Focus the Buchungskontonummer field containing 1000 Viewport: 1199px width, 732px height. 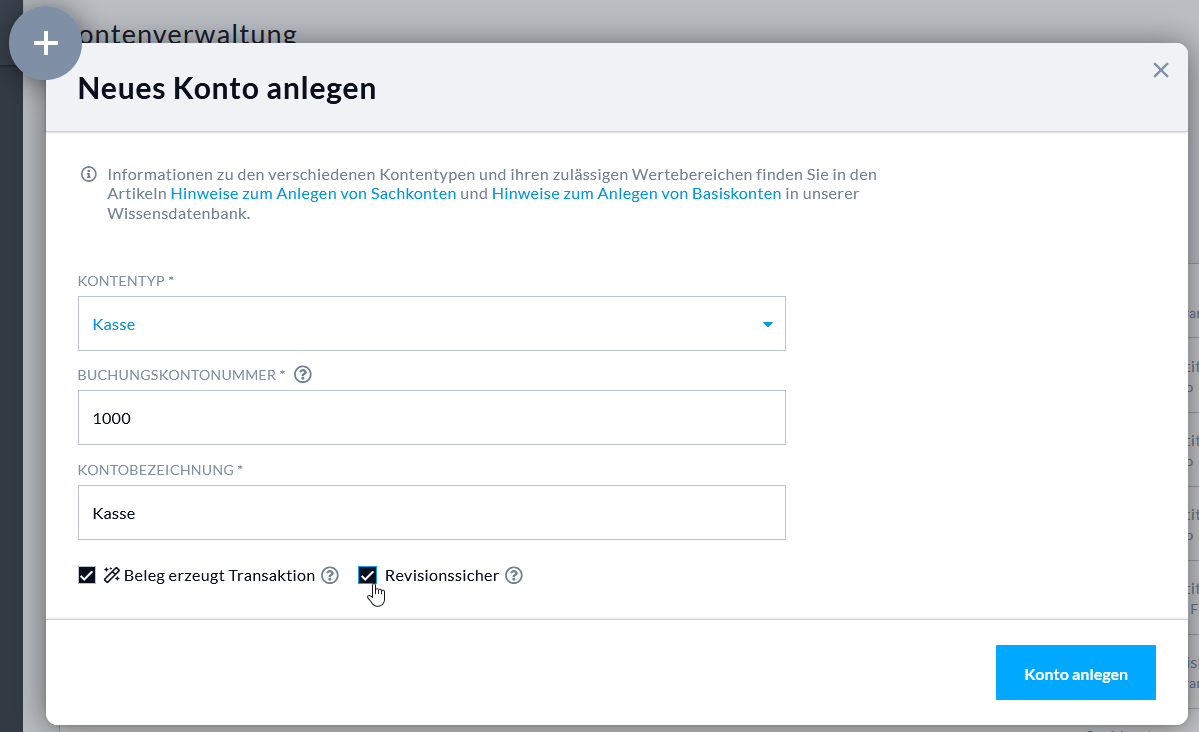pos(431,418)
